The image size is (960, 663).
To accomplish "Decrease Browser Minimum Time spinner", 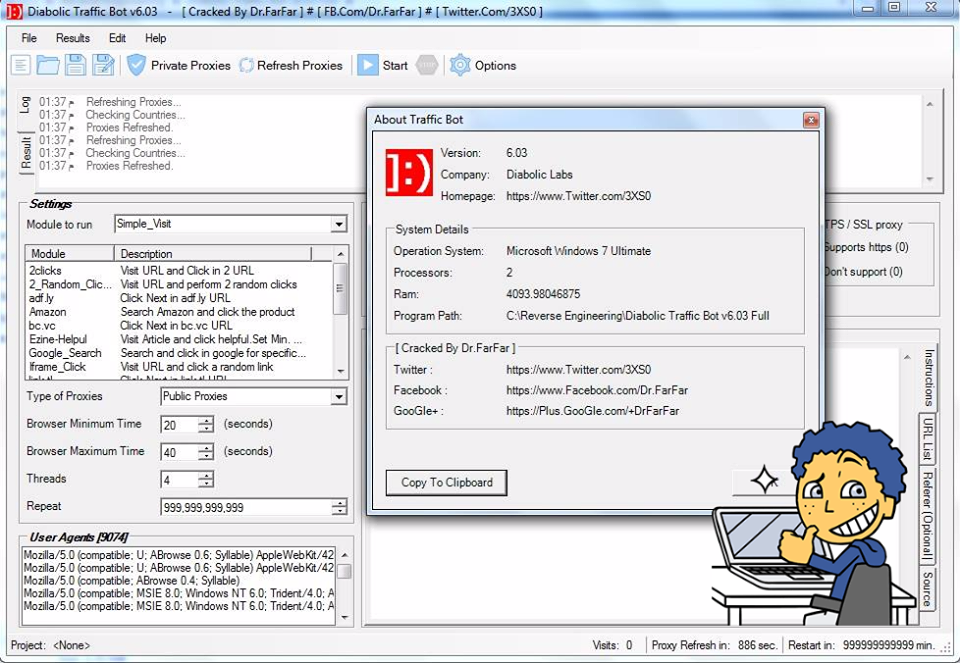I will [x=206, y=428].
